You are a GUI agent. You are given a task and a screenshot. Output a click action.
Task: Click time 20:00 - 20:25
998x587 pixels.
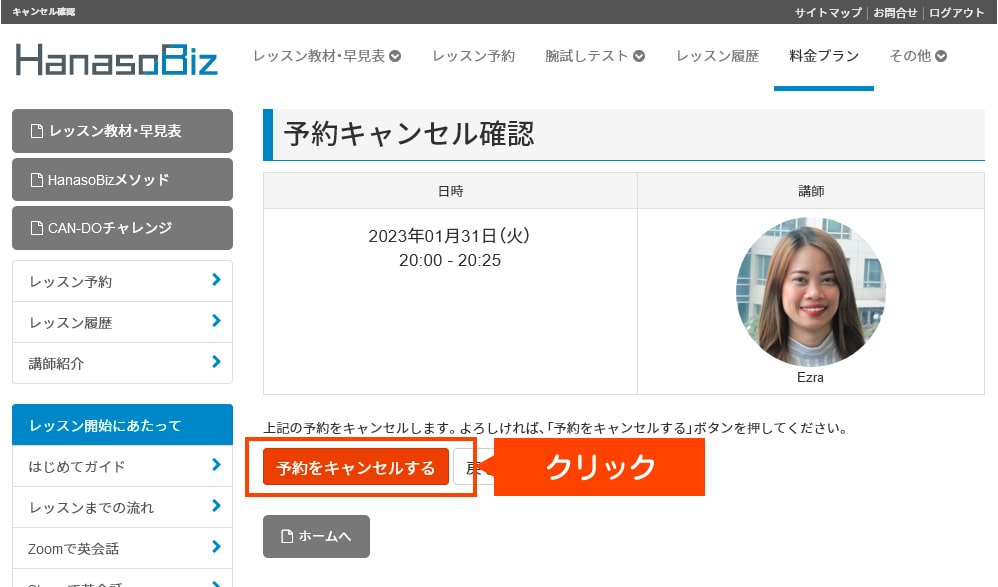click(450, 260)
